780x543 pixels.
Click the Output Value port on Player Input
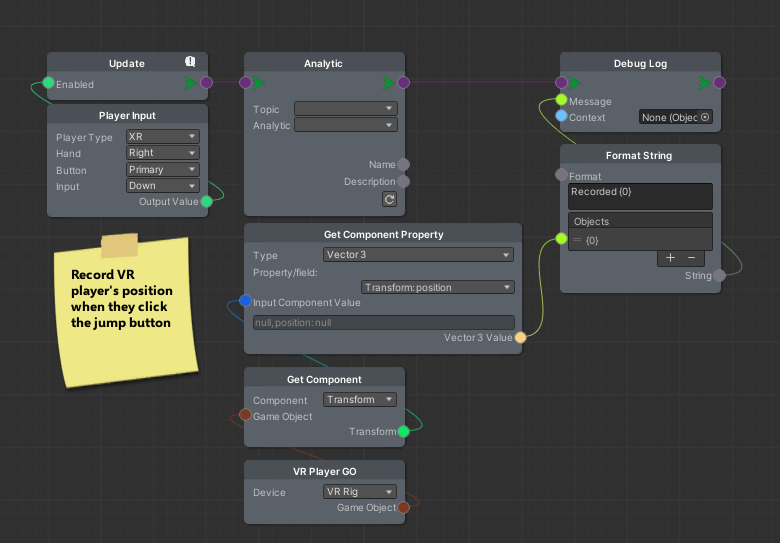click(206, 201)
